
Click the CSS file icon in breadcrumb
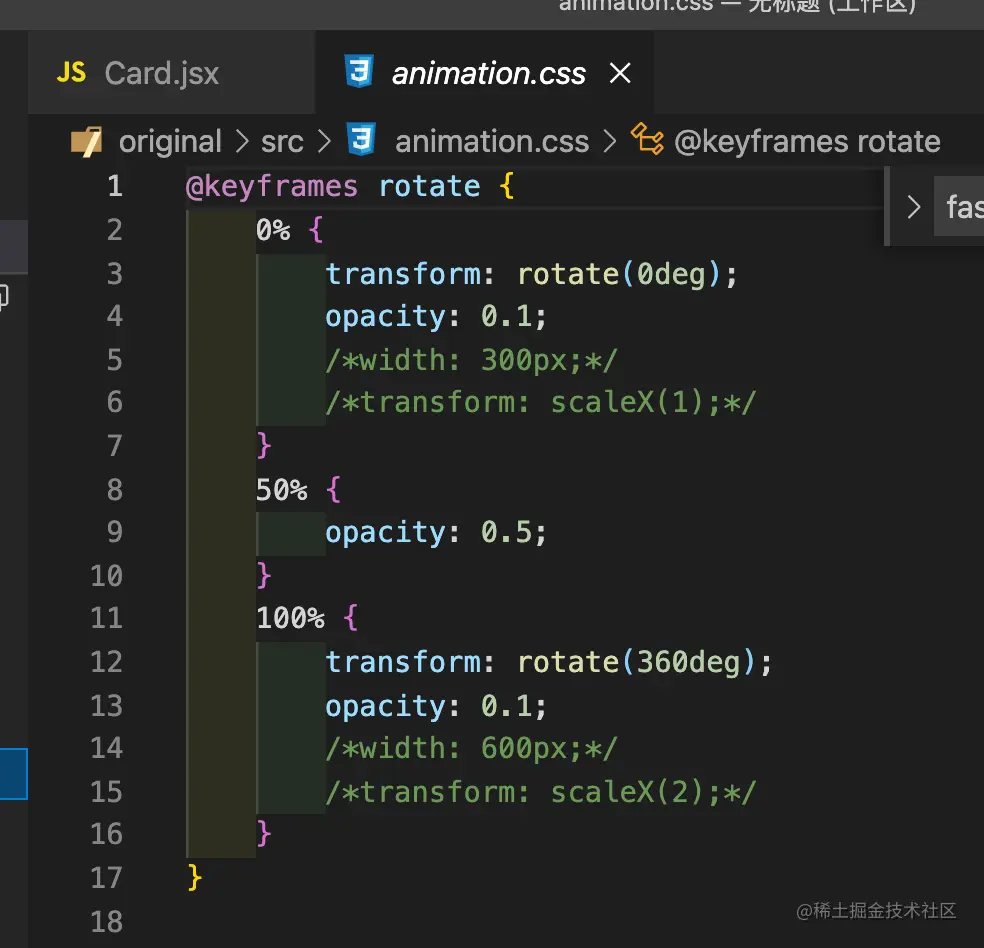coord(361,139)
